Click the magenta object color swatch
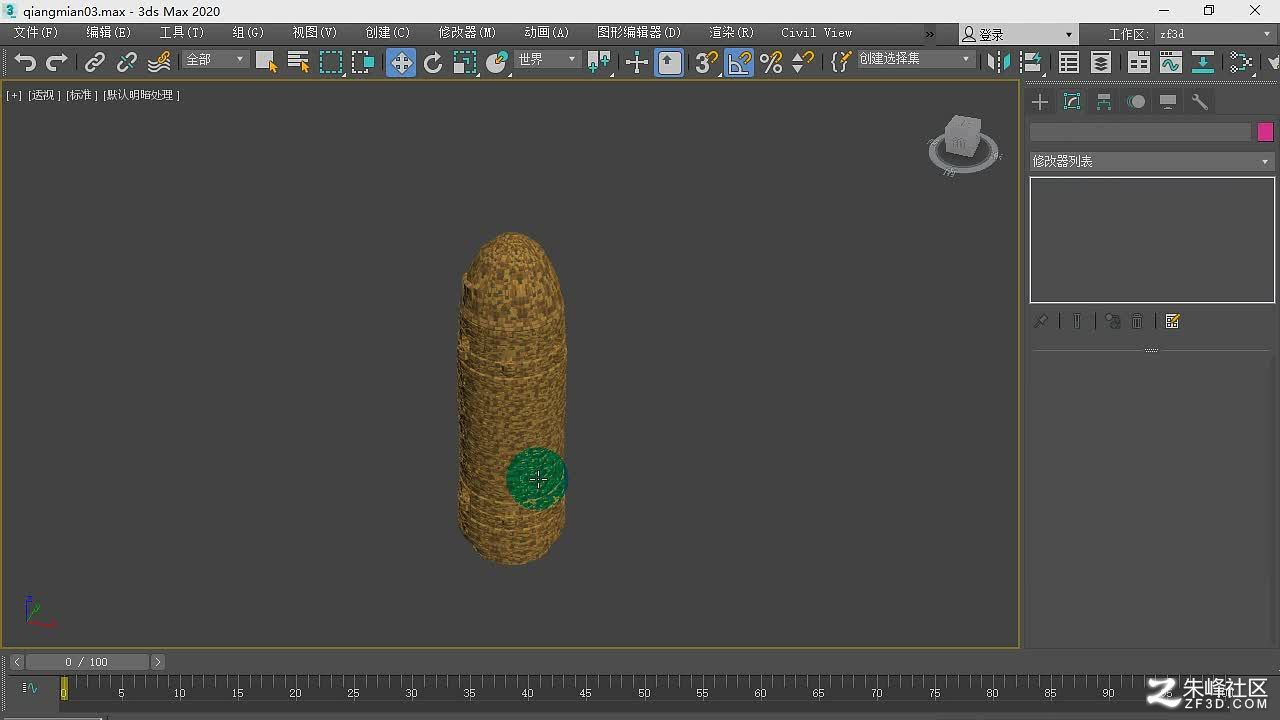 point(1265,132)
